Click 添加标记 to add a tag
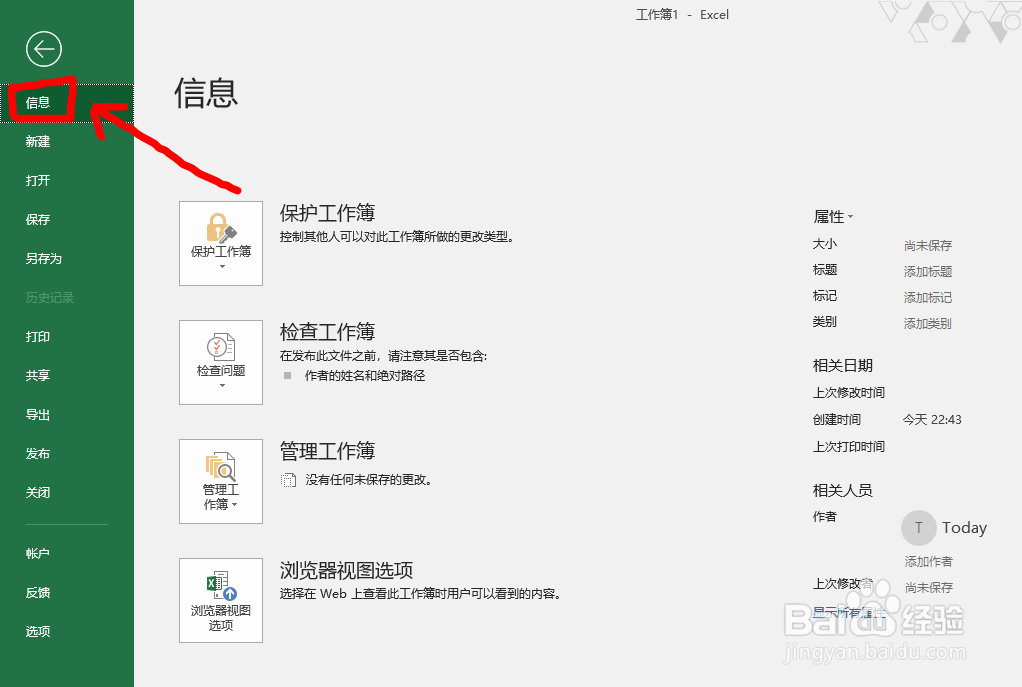 tap(930, 296)
